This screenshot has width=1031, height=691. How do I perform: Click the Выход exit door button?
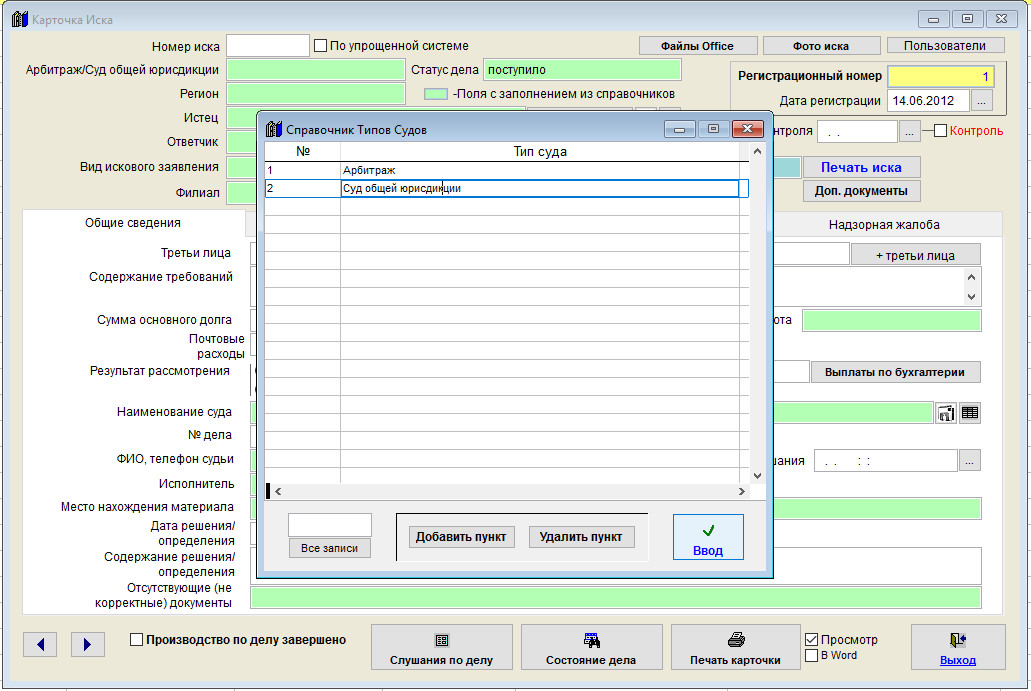tap(957, 648)
